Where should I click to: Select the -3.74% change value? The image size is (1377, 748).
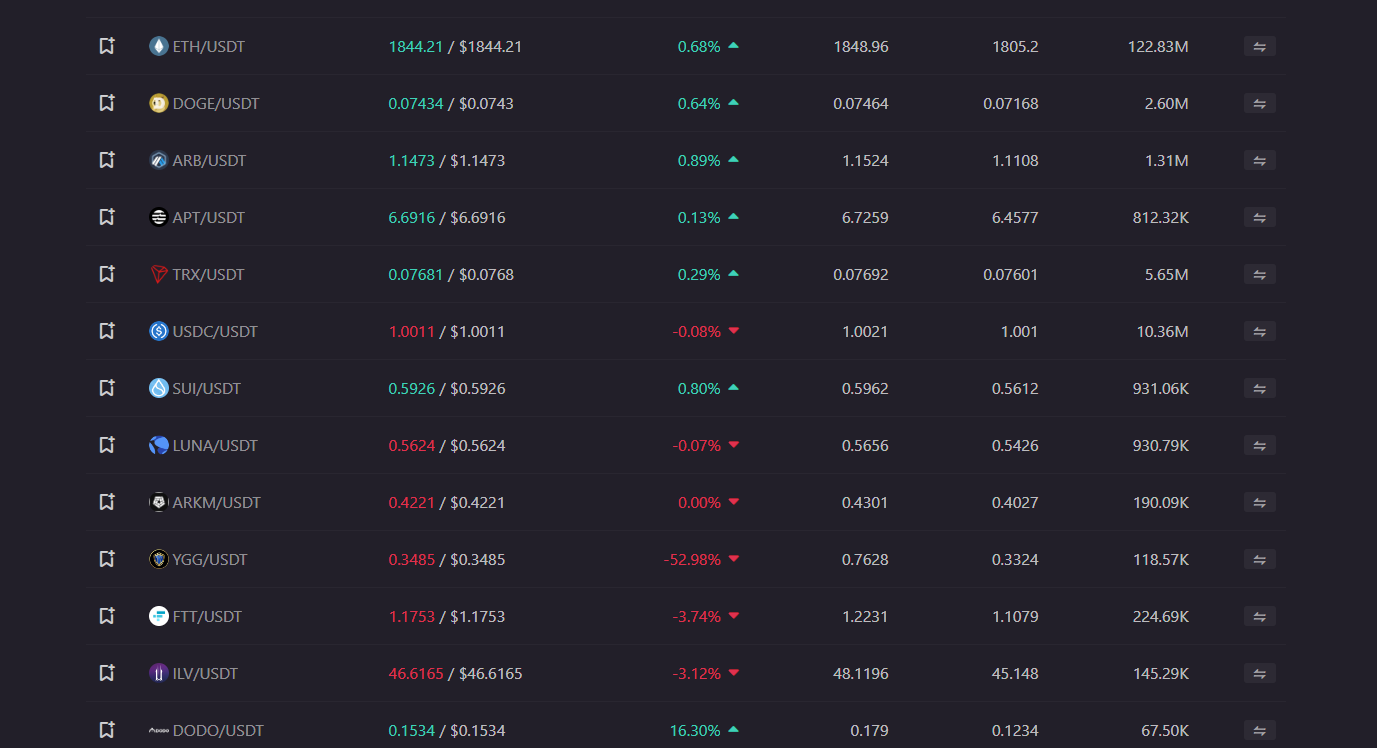(x=697, y=616)
